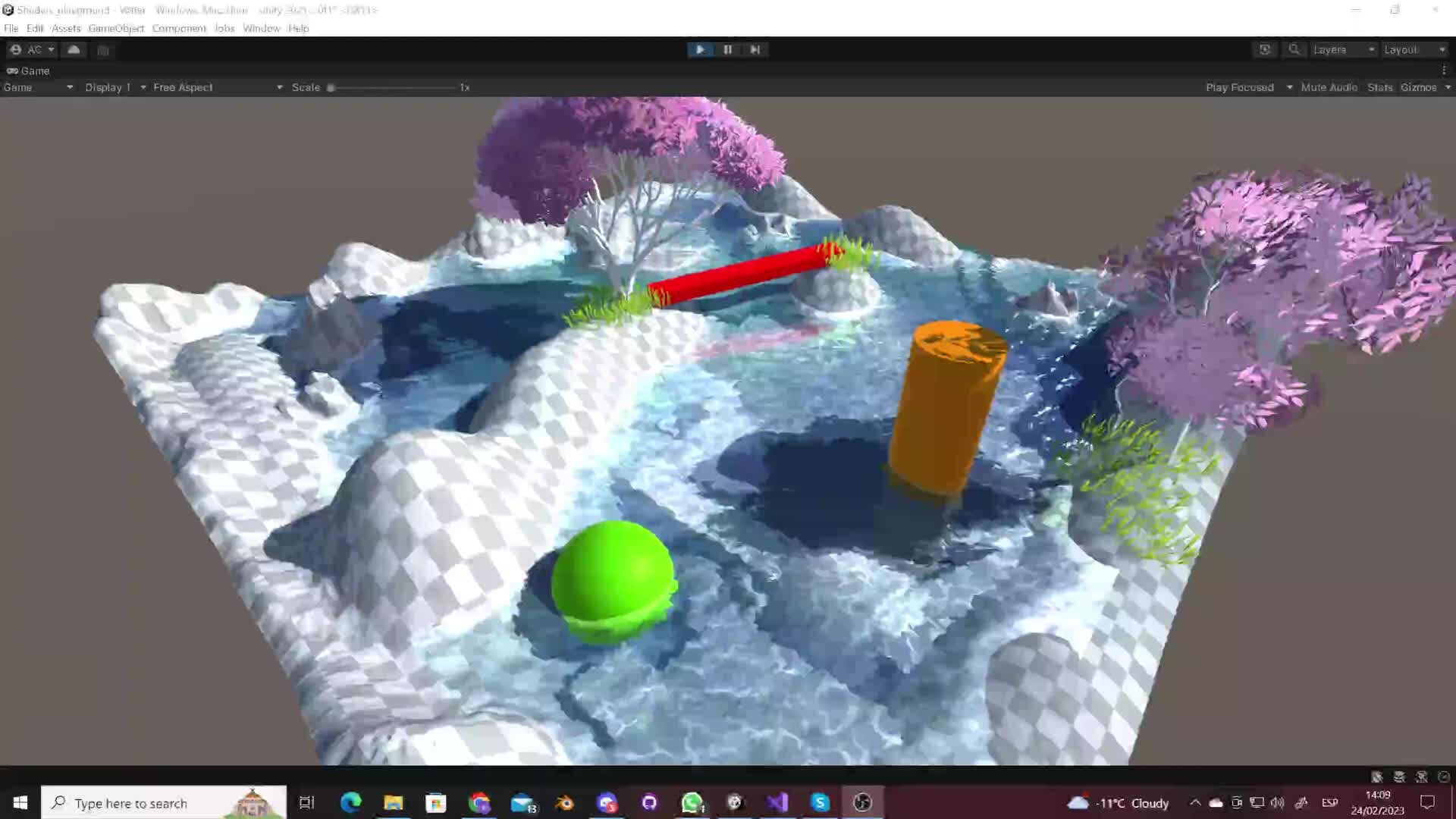1456x819 pixels.
Task: Open the volume control tray icon
Action: (1278, 802)
